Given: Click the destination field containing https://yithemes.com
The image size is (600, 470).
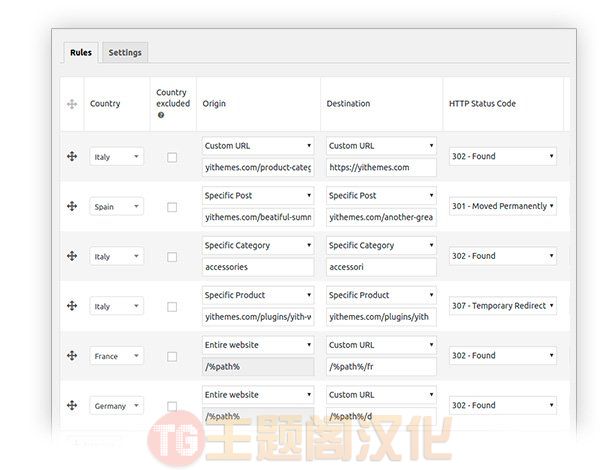Looking at the screenshot, I should [x=381, y=167].
